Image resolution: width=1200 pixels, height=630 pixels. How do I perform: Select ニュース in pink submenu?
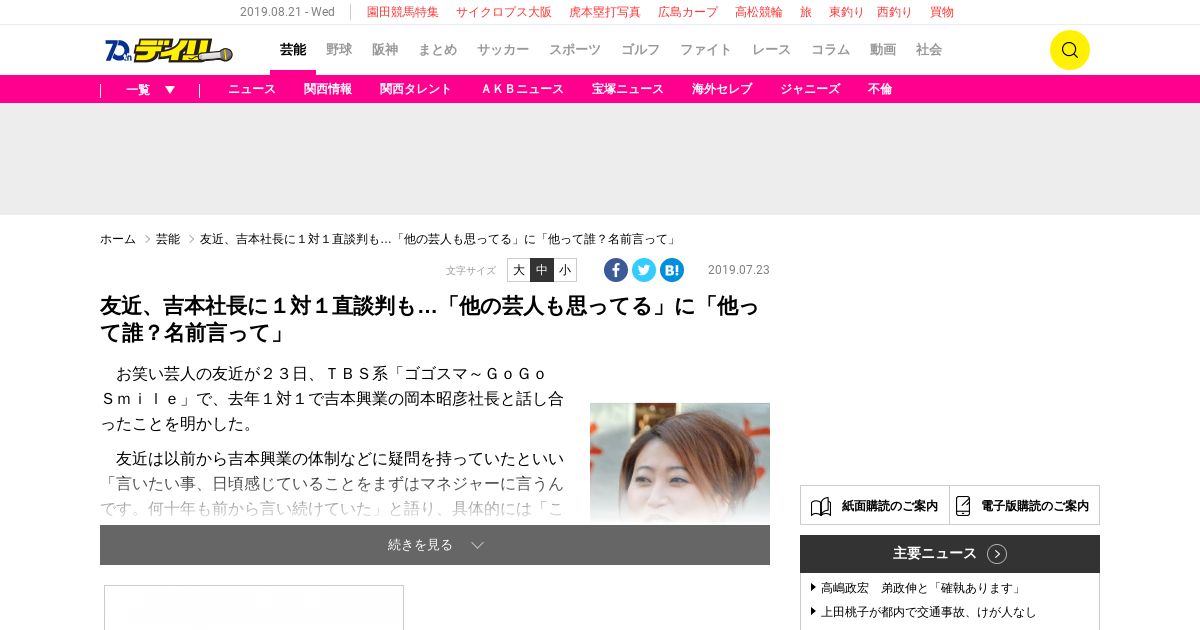coord(252,89)
